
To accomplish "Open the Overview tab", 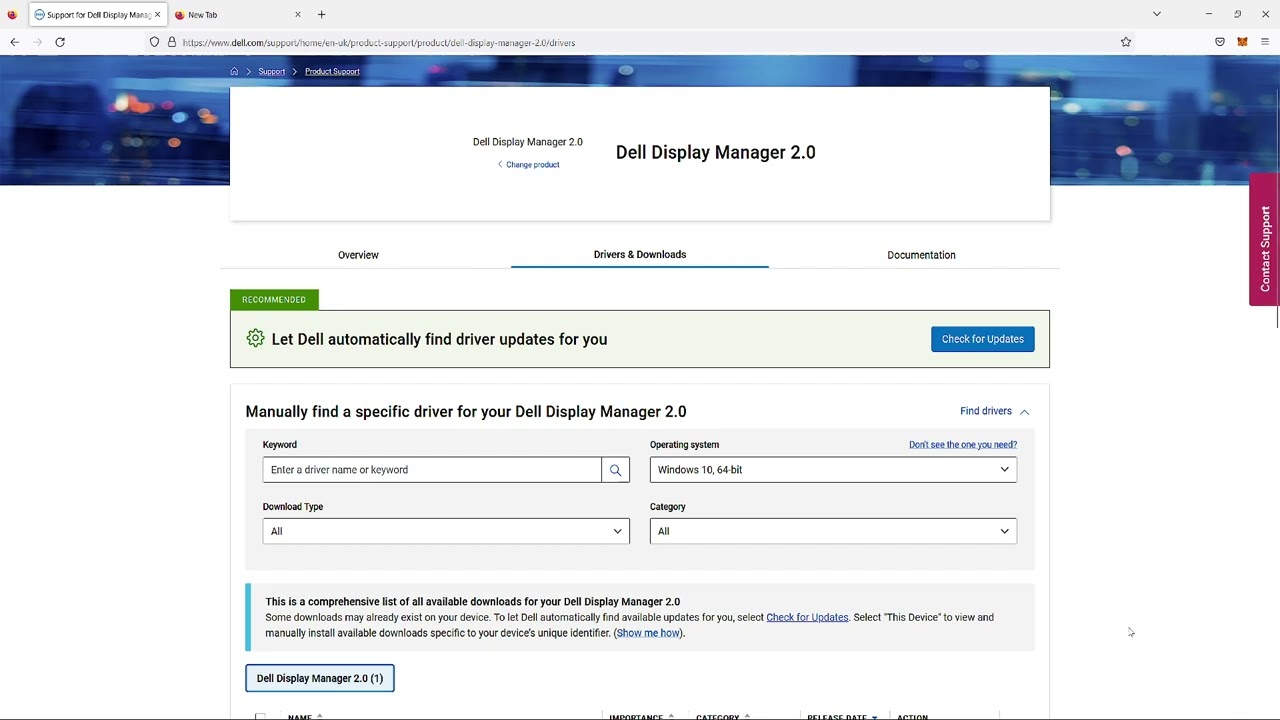I will coord(358,255).
